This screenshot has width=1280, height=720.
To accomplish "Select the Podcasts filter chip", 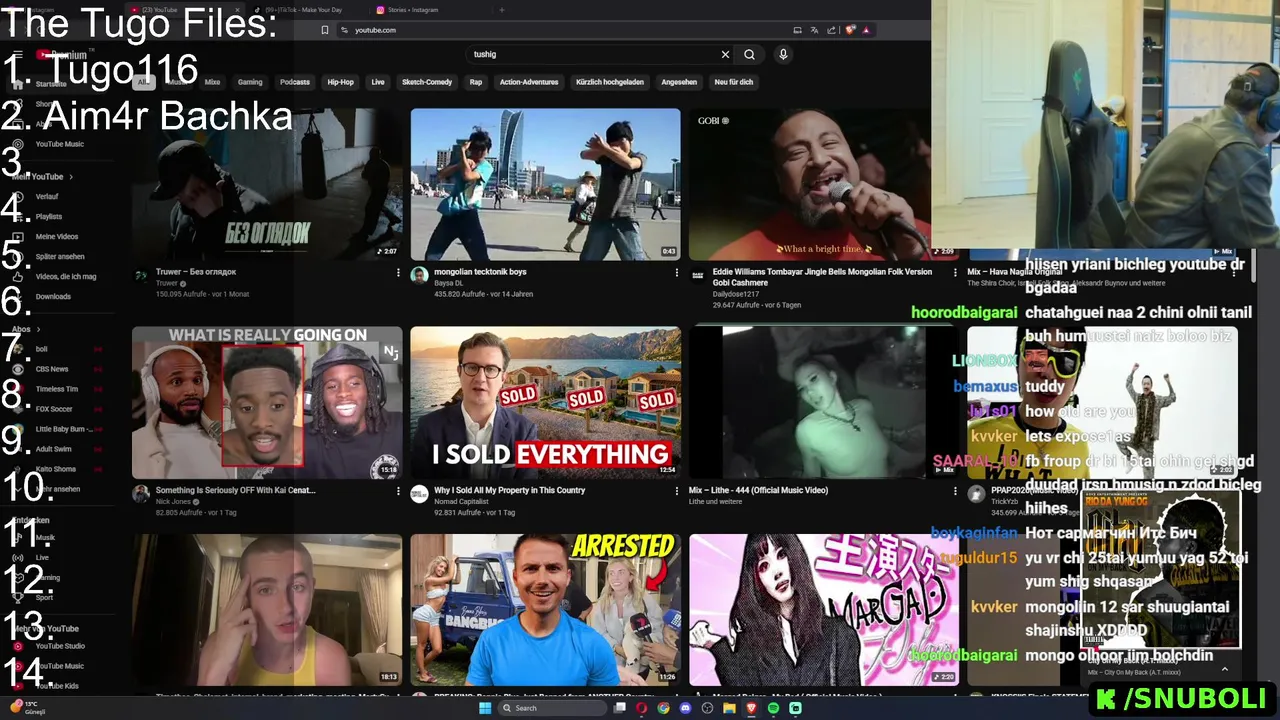I will click(x=295, y=82).
